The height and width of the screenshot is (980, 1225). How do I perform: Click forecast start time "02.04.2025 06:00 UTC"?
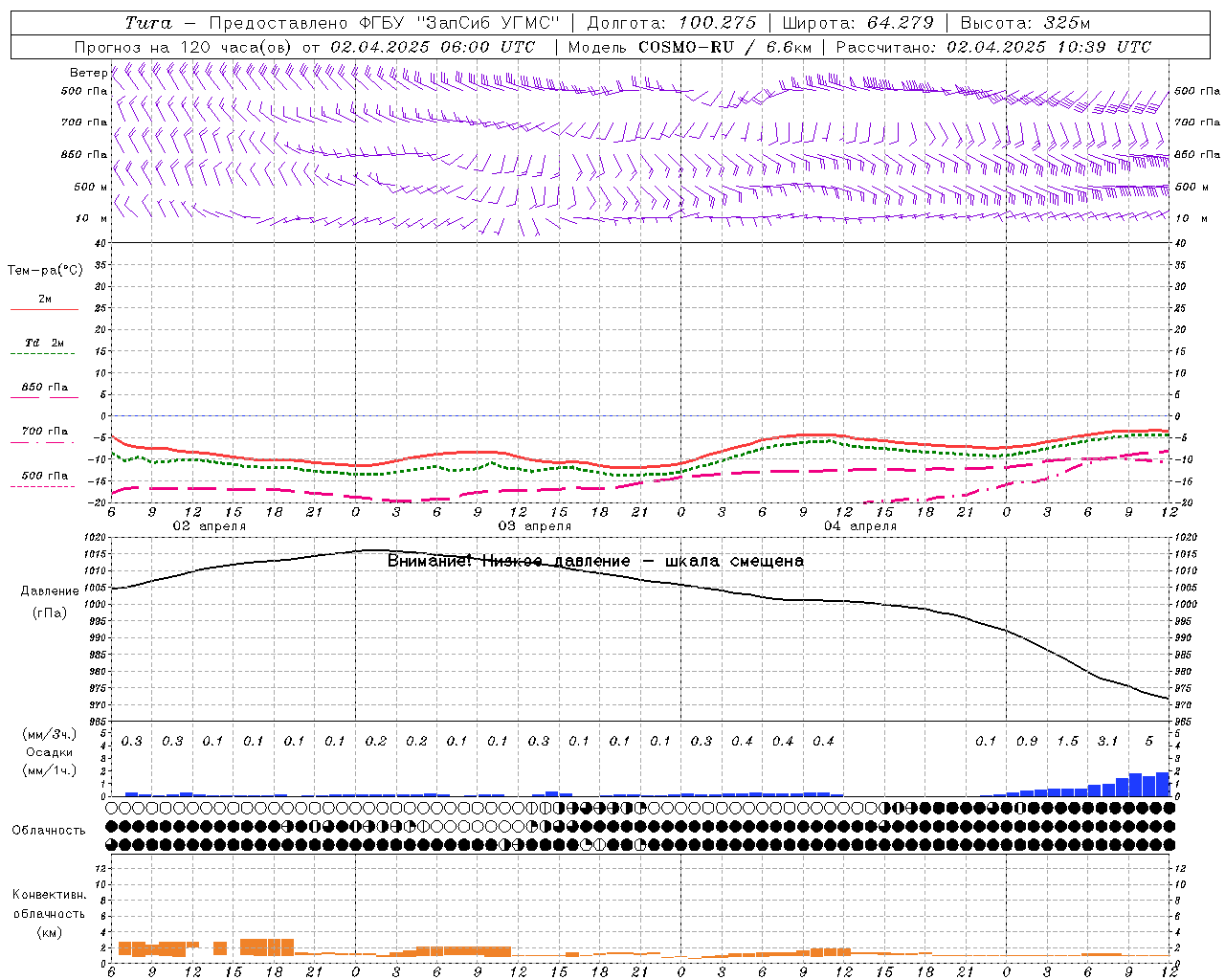pyautogui.click(x=433, y=47)
